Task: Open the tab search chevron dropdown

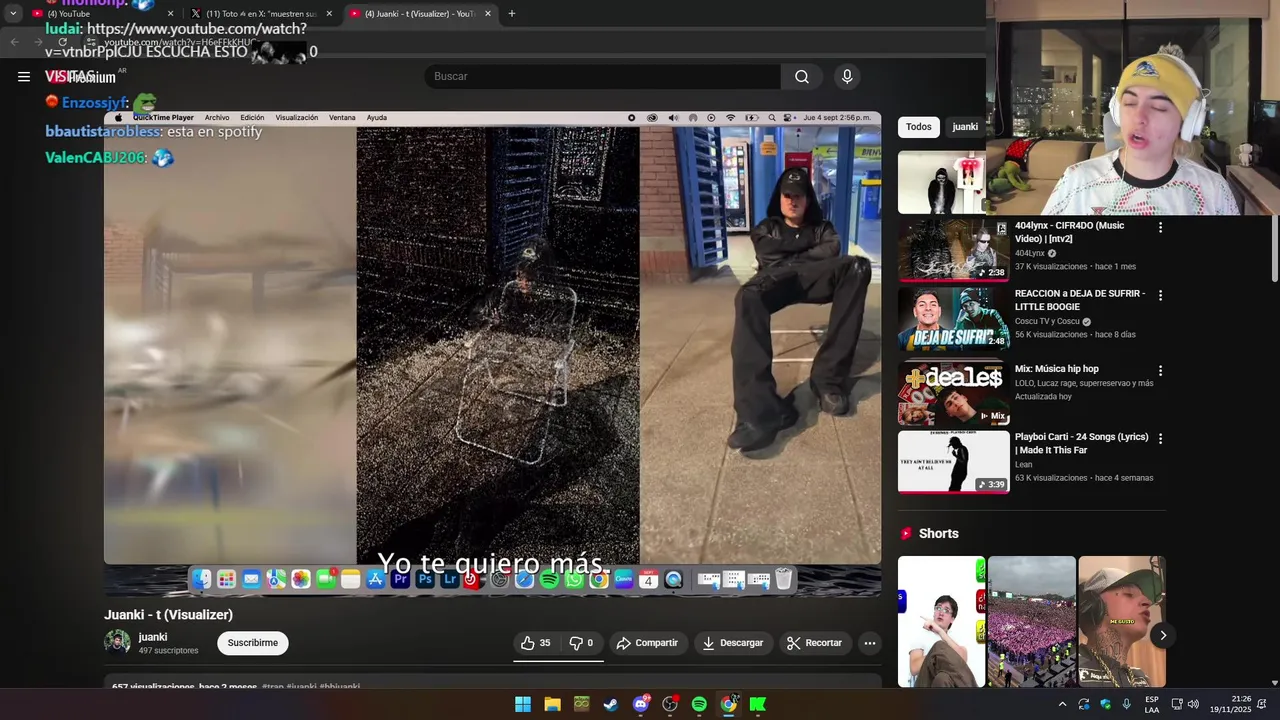Action: tap(13, 13)
